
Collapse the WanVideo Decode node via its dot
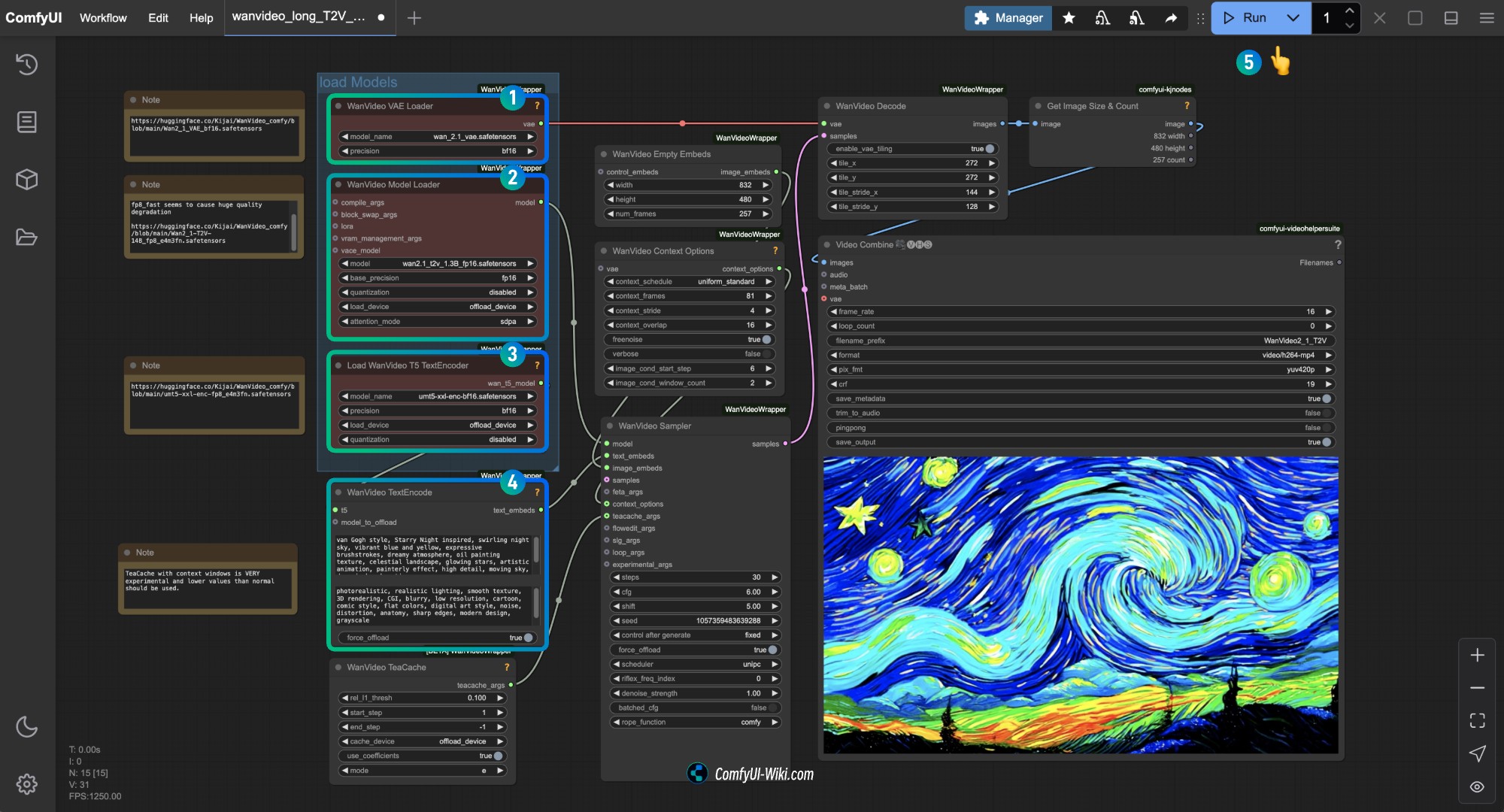tap(827, 106)
